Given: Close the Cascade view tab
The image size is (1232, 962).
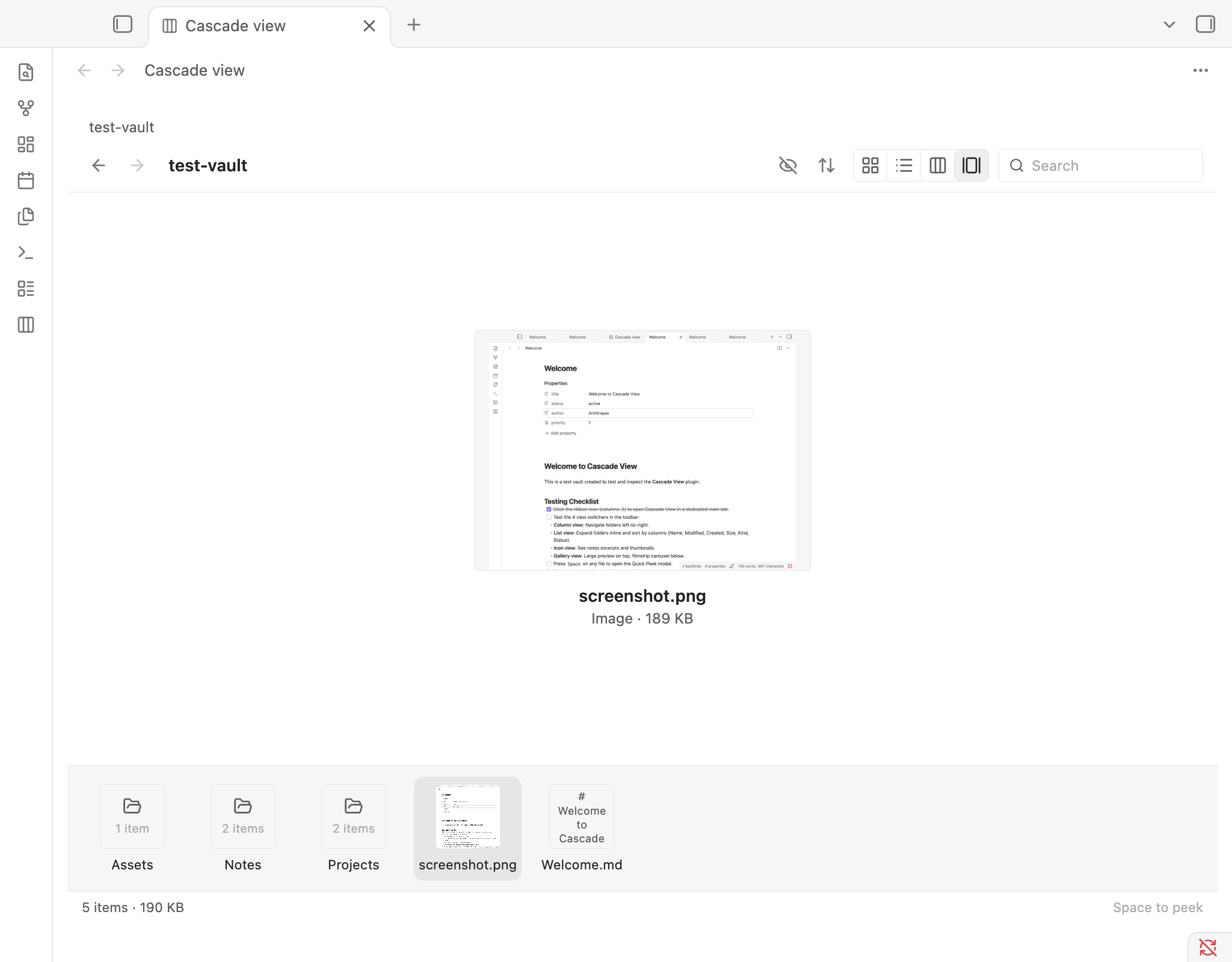Looking at the screenshot, I should [369, 26].
